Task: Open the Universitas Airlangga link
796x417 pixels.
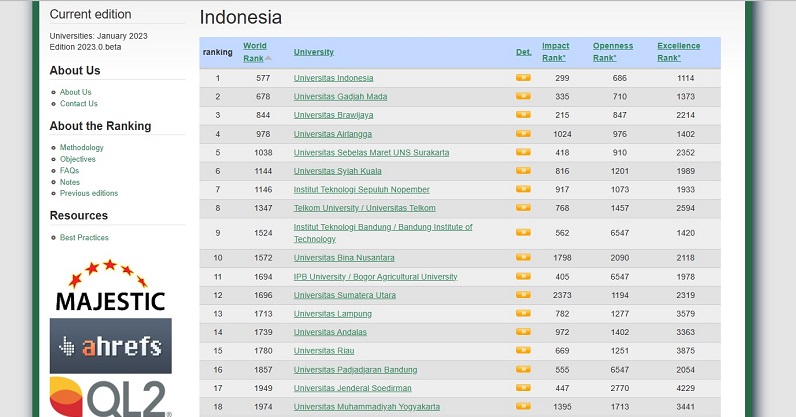Action: [333, 134]
